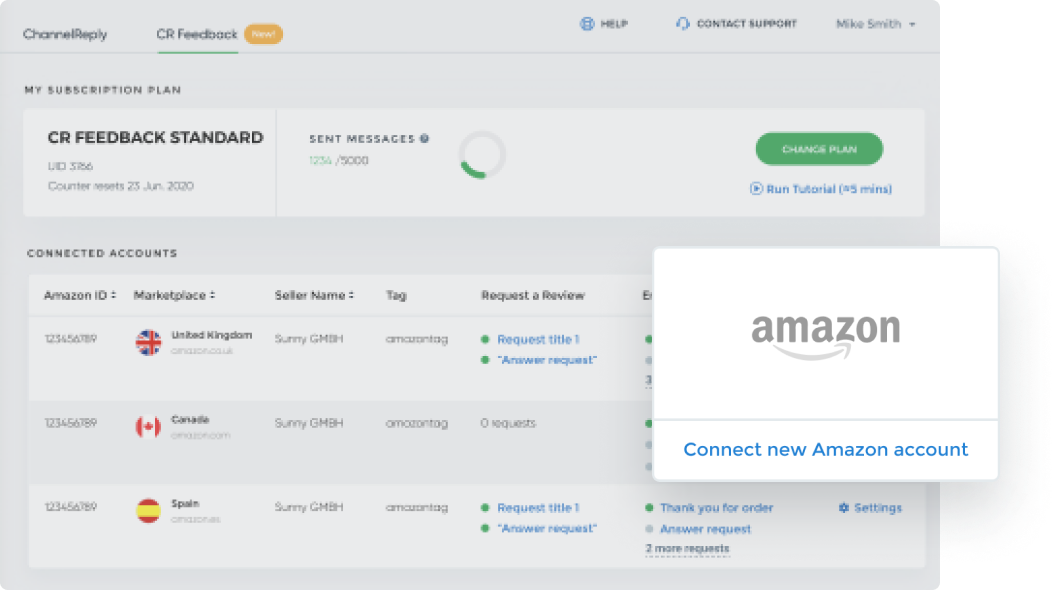Click the Amazon logo card
1060x590 pixels.
(x=825, y=334)
